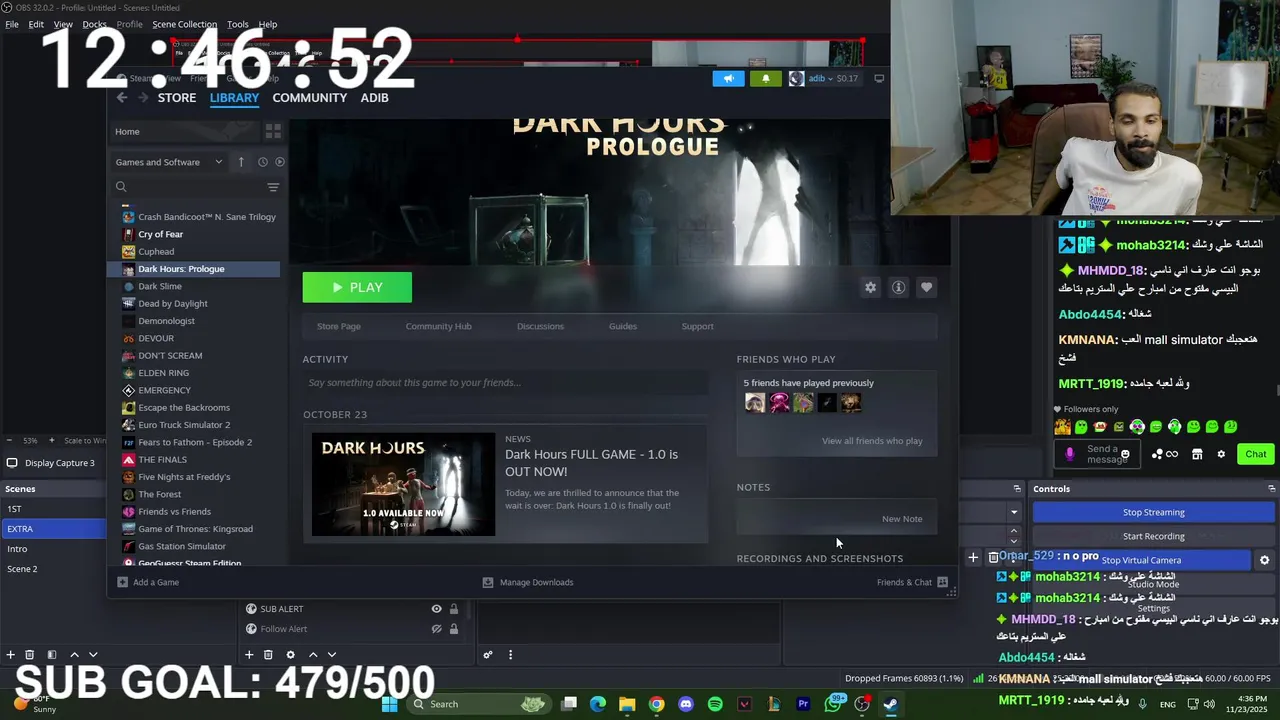Pop out OBS Controls dock

click(x=1271, y=489)
